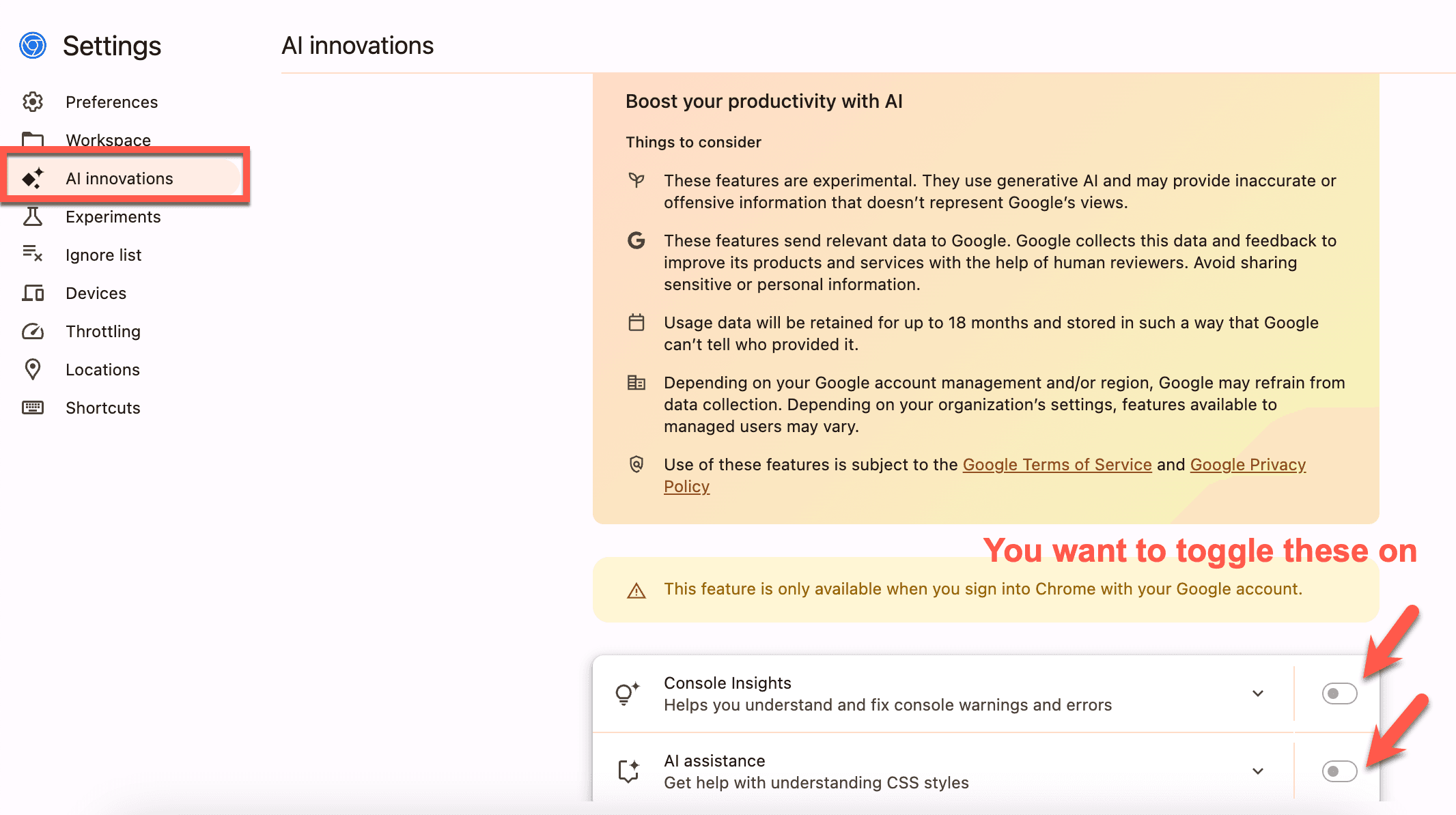
Task: Expand the AI assistance details chevron
Action: pos(1257,771)
